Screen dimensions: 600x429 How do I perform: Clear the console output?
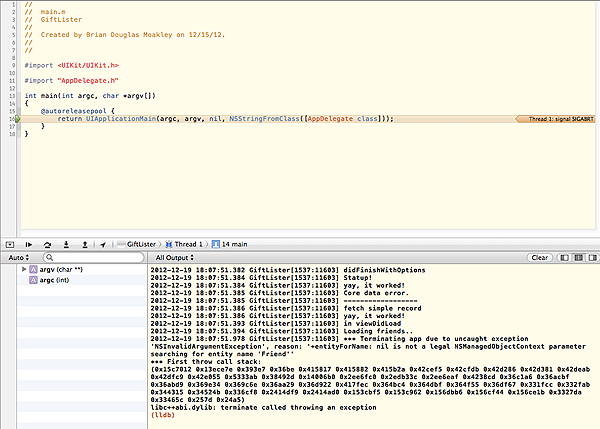540,258
